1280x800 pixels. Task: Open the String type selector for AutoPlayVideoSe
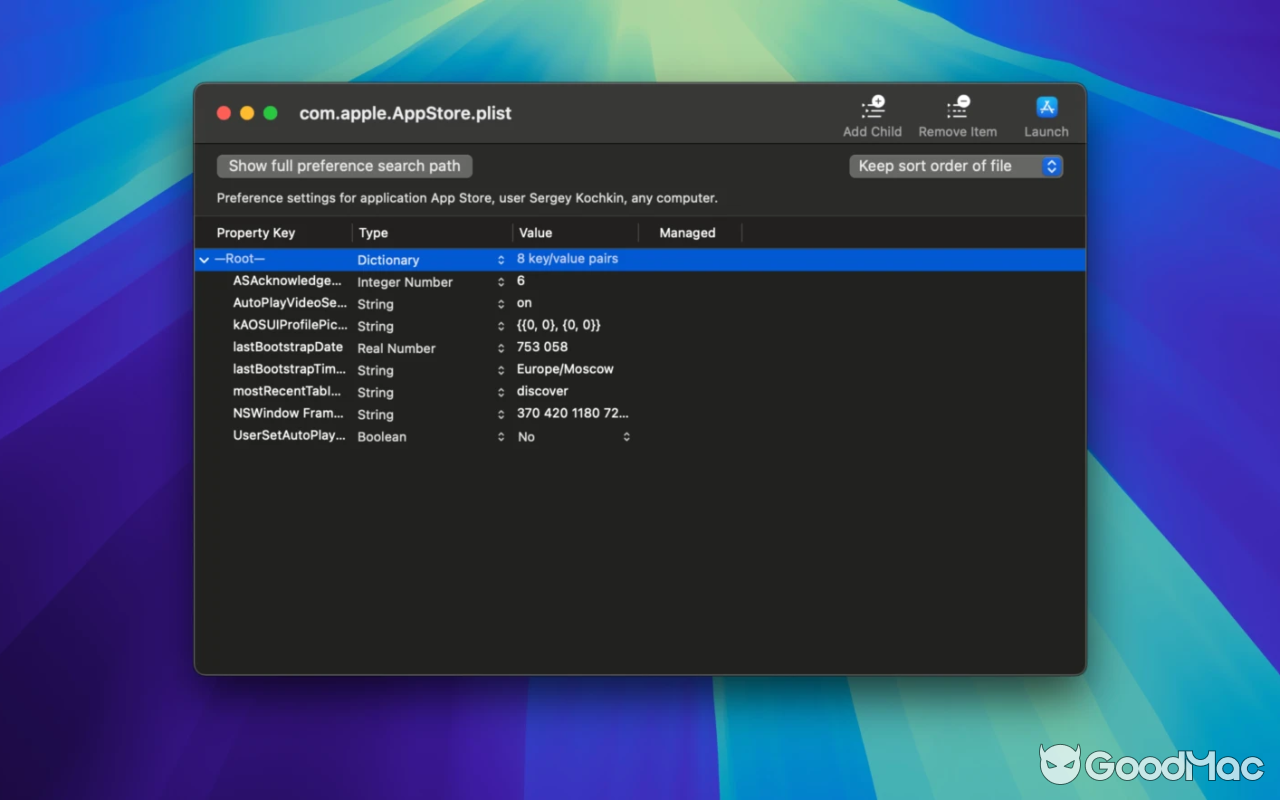[500, 304]
